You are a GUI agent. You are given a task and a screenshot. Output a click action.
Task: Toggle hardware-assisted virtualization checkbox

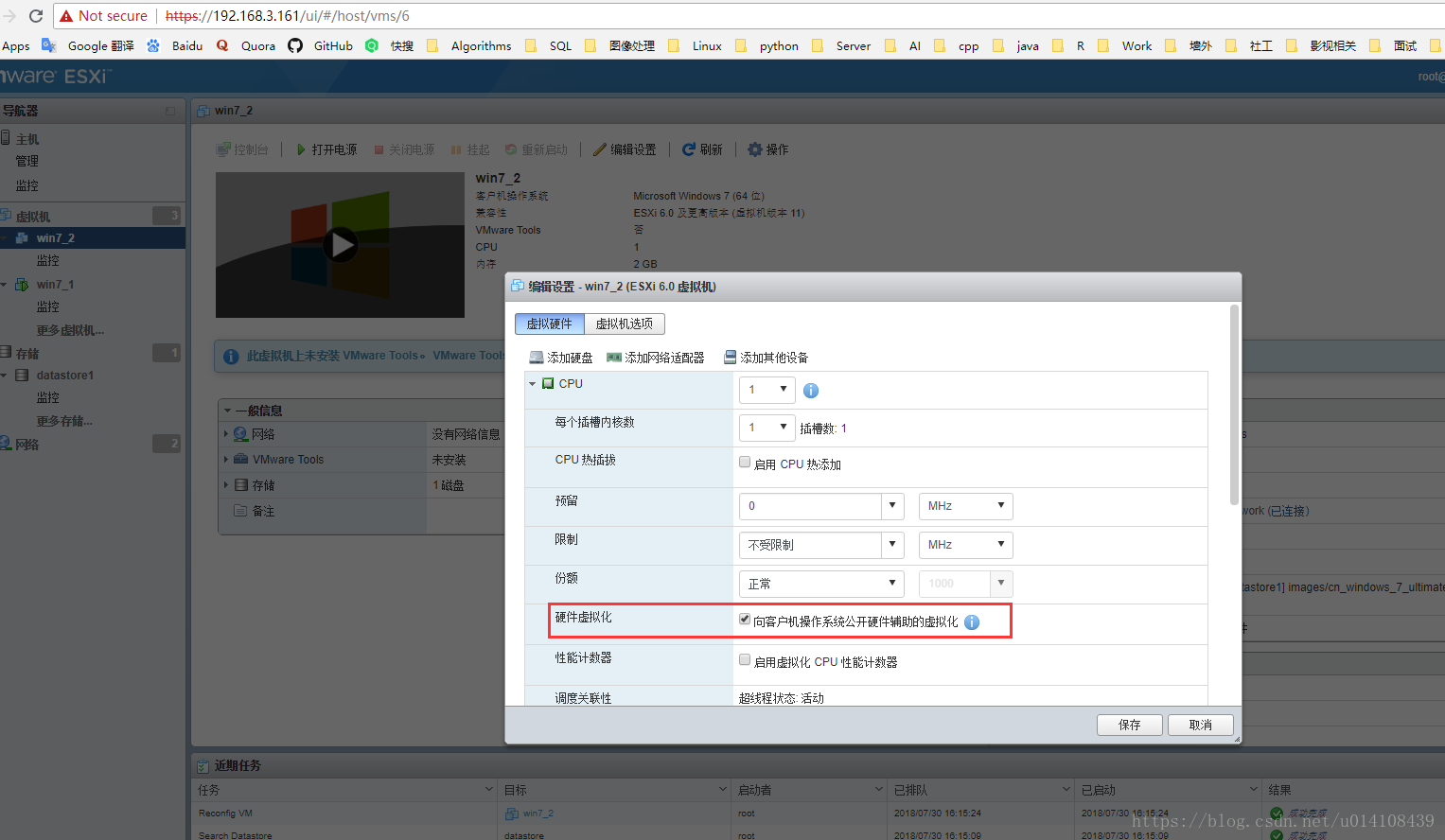point(745,620)
